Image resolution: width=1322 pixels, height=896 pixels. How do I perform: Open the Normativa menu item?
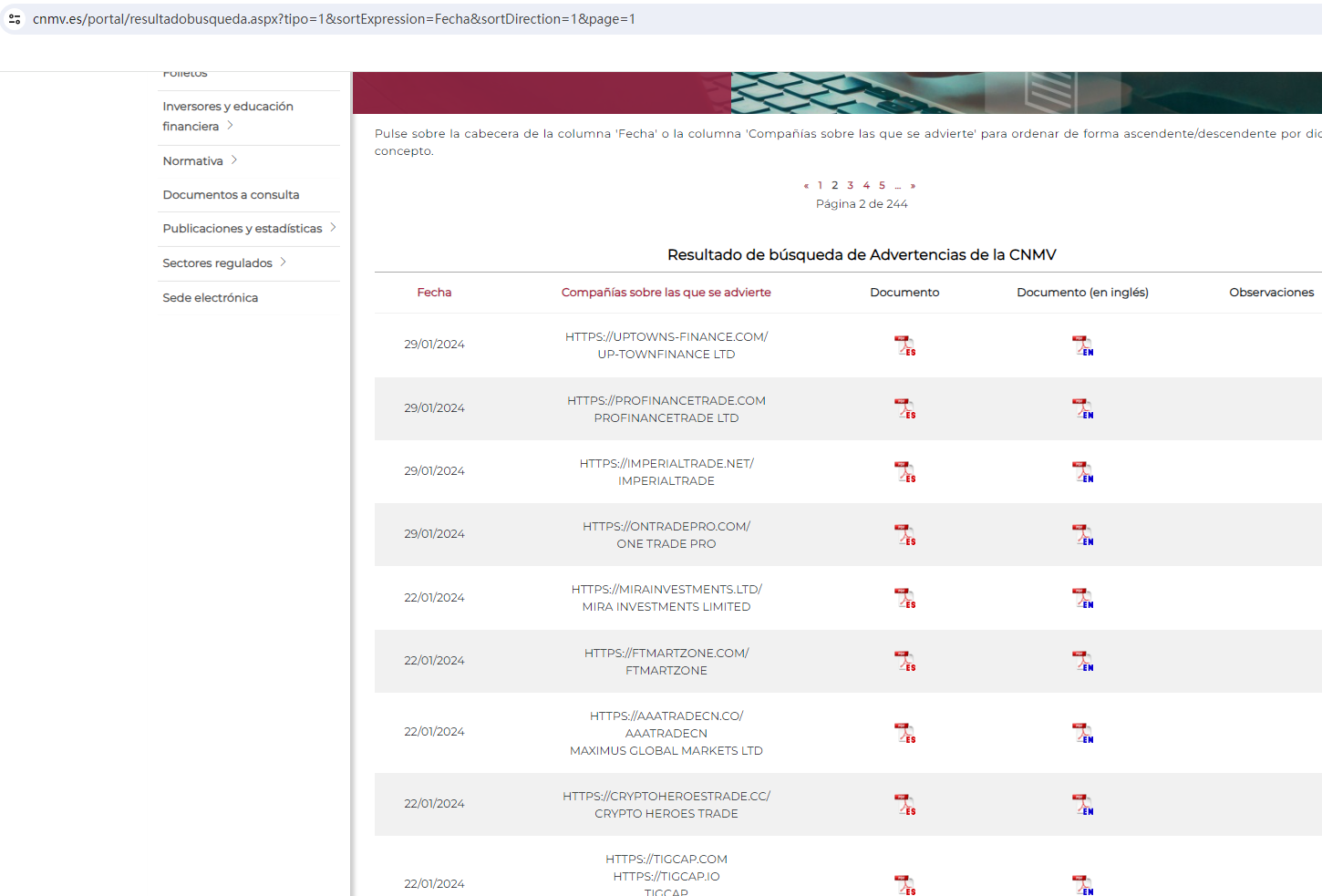tap(192, 161)
